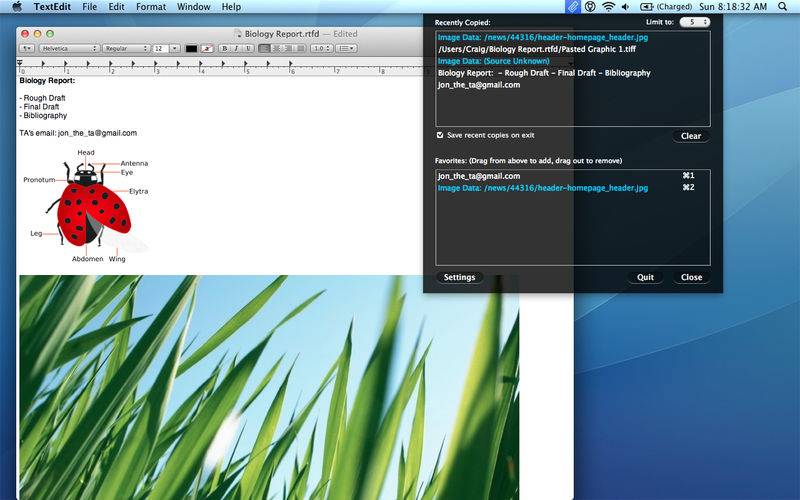The height and width of the screenshot is (500, 800).
Task: Align text right in TextEdit toolbar
Action: coord(288,48)
